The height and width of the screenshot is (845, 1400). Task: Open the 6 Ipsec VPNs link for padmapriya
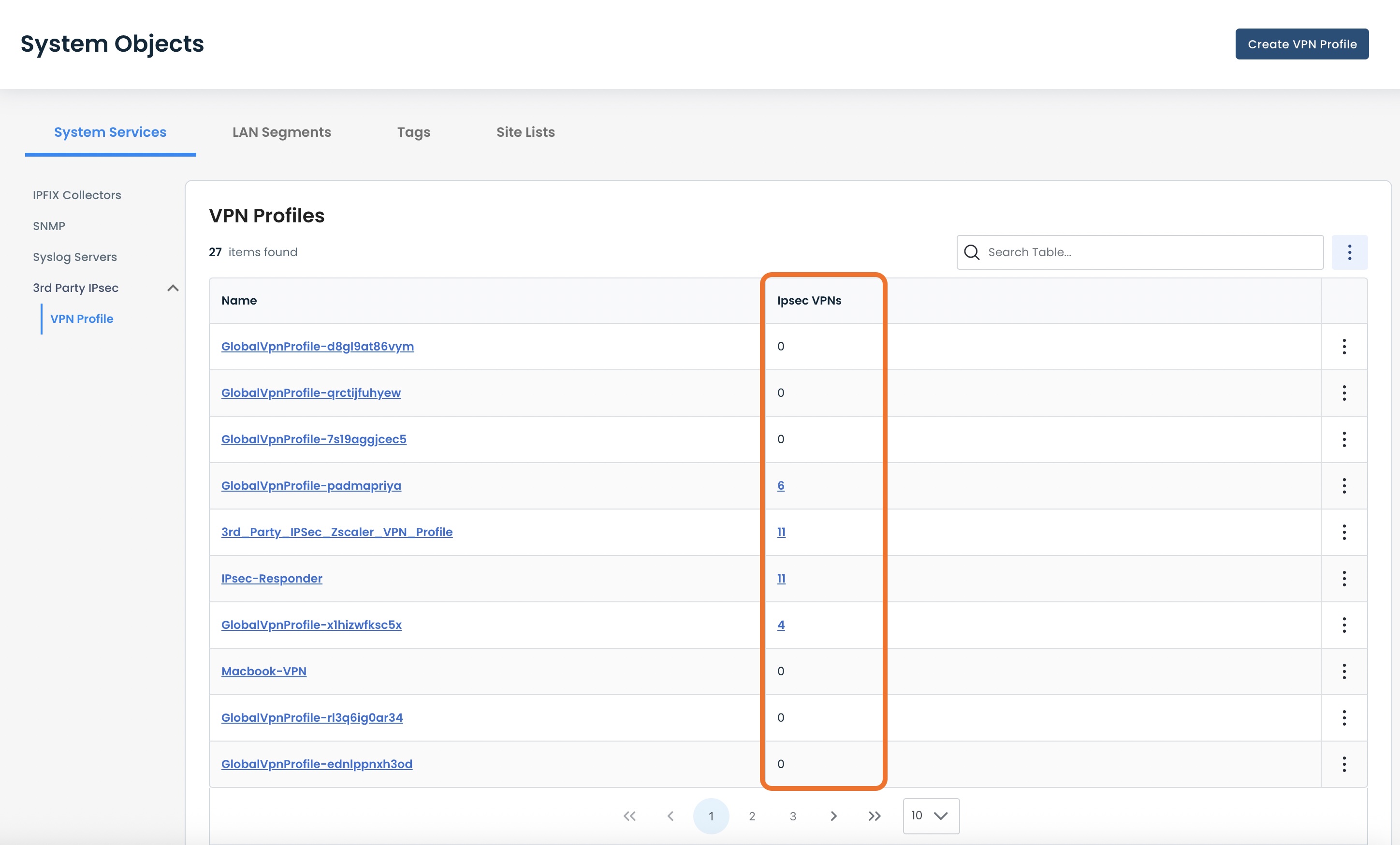(x=781, y=486)
